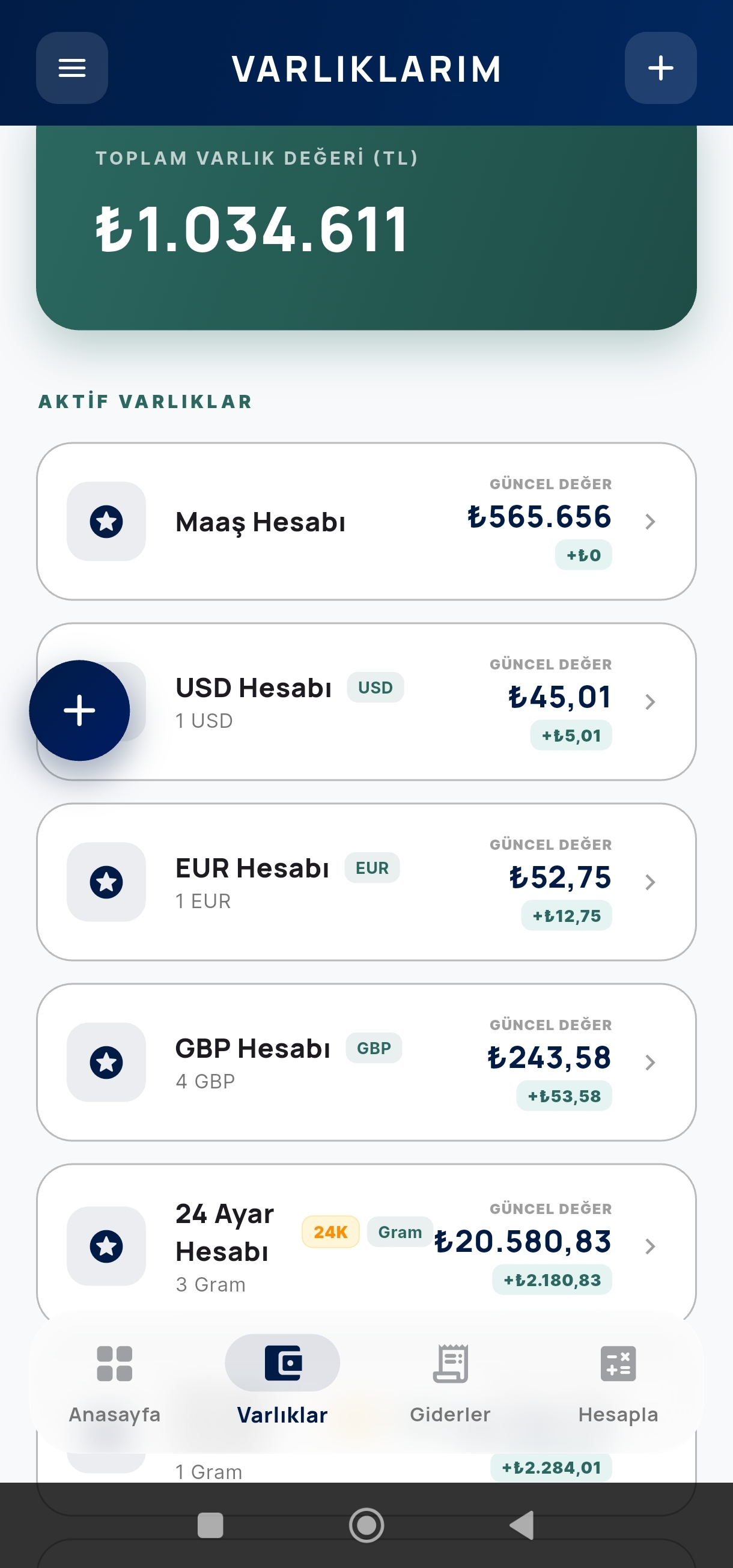The width and height of the screenshot is (733, 1568).
Task: Expand EUR Hesabı details chevron
Action: [649, 882]
